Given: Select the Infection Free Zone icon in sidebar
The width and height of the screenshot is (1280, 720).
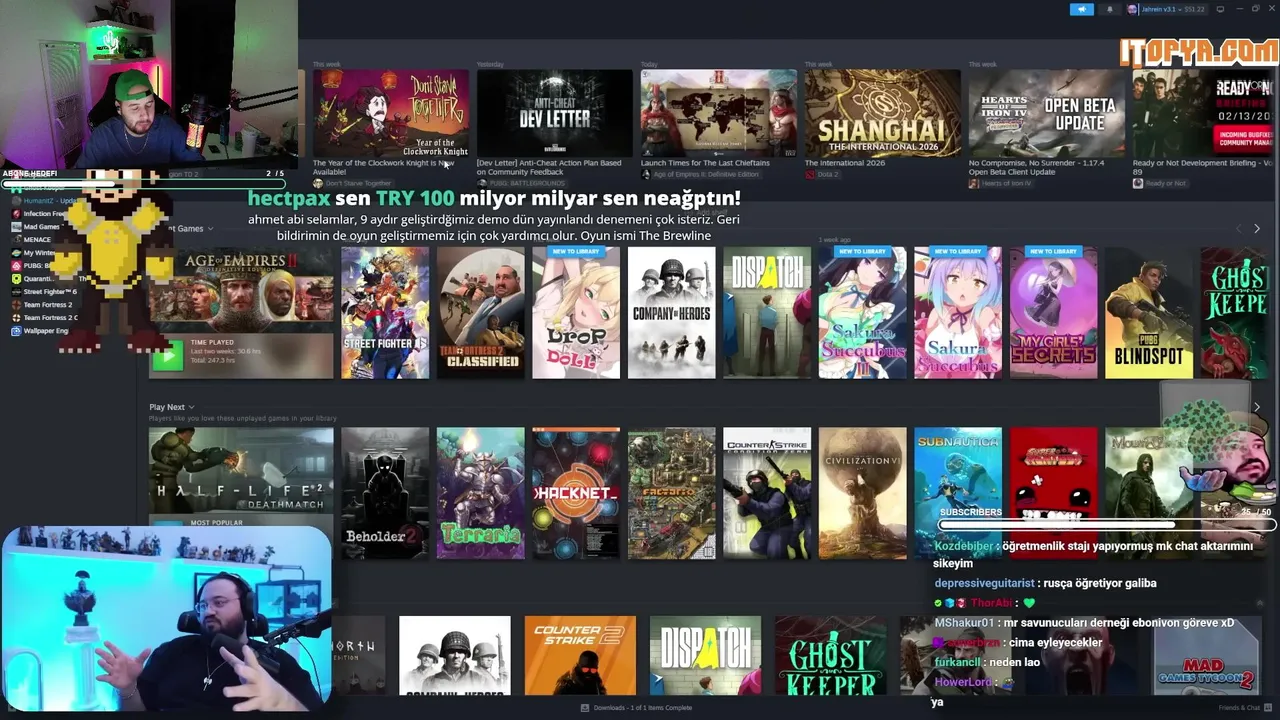Looking at the screenshot, I should point(17,214).
